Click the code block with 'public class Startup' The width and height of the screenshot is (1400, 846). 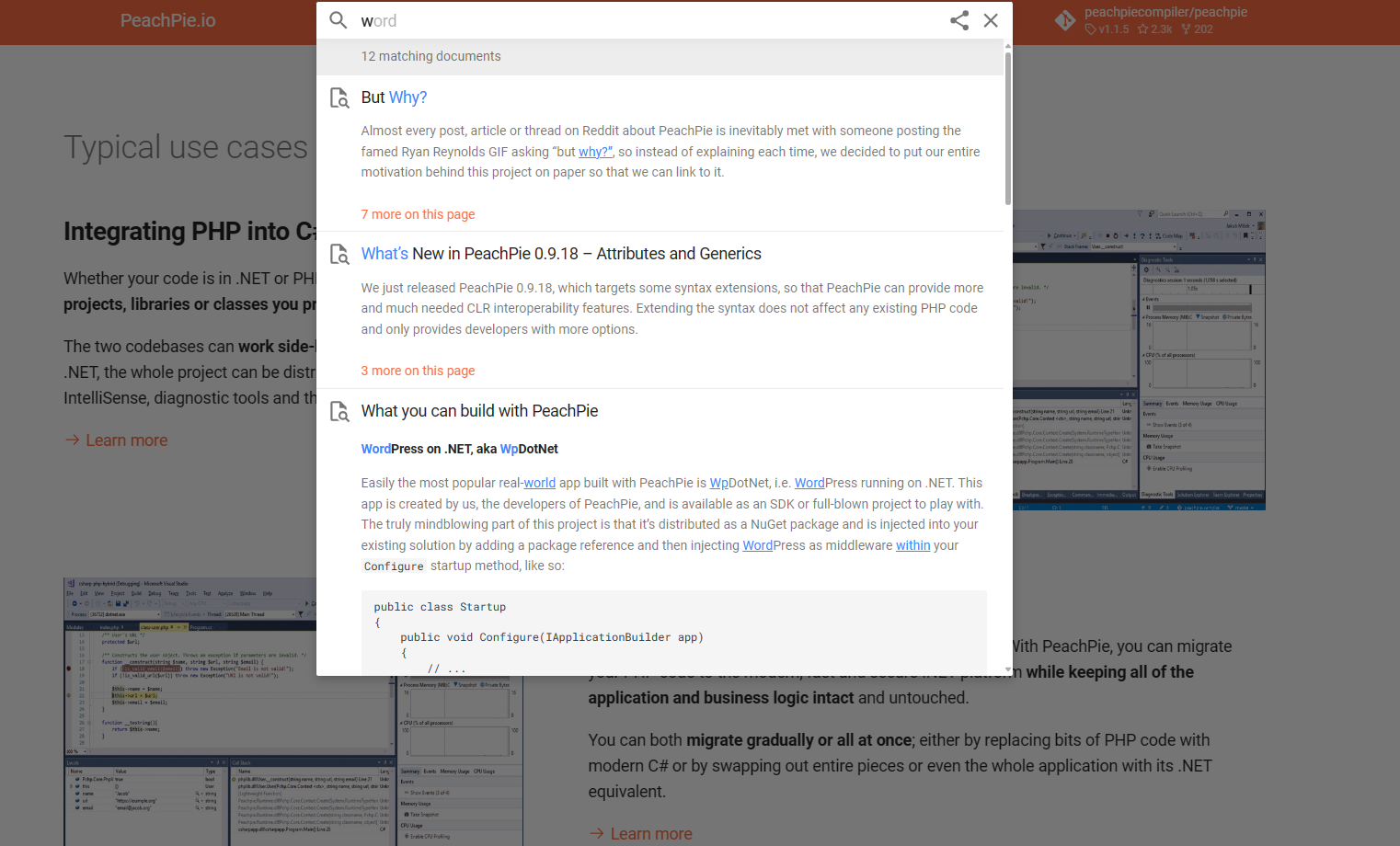673,633
